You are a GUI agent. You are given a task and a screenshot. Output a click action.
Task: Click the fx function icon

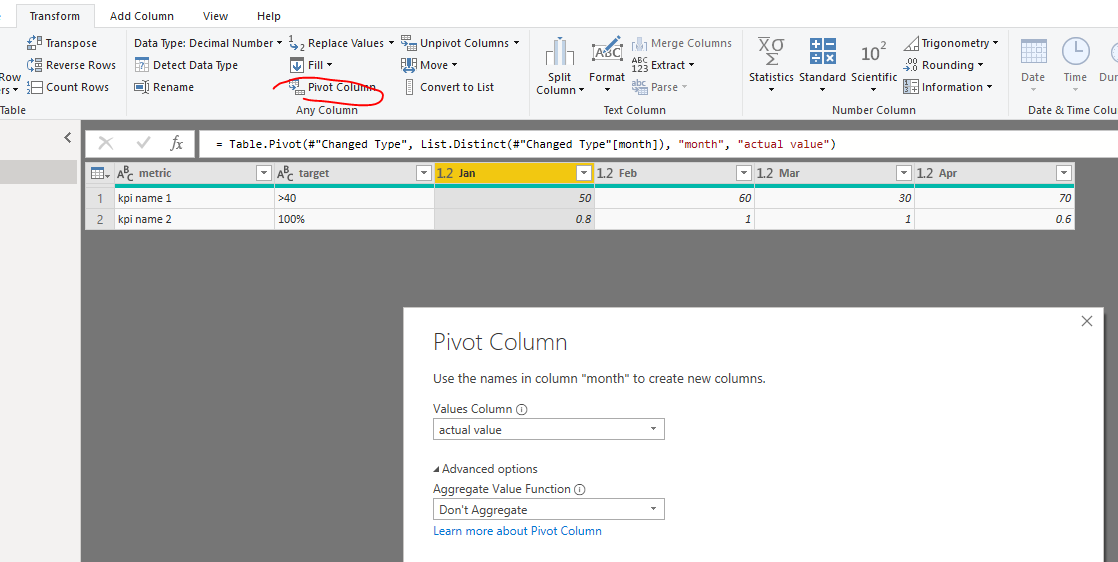click(176, 143)
